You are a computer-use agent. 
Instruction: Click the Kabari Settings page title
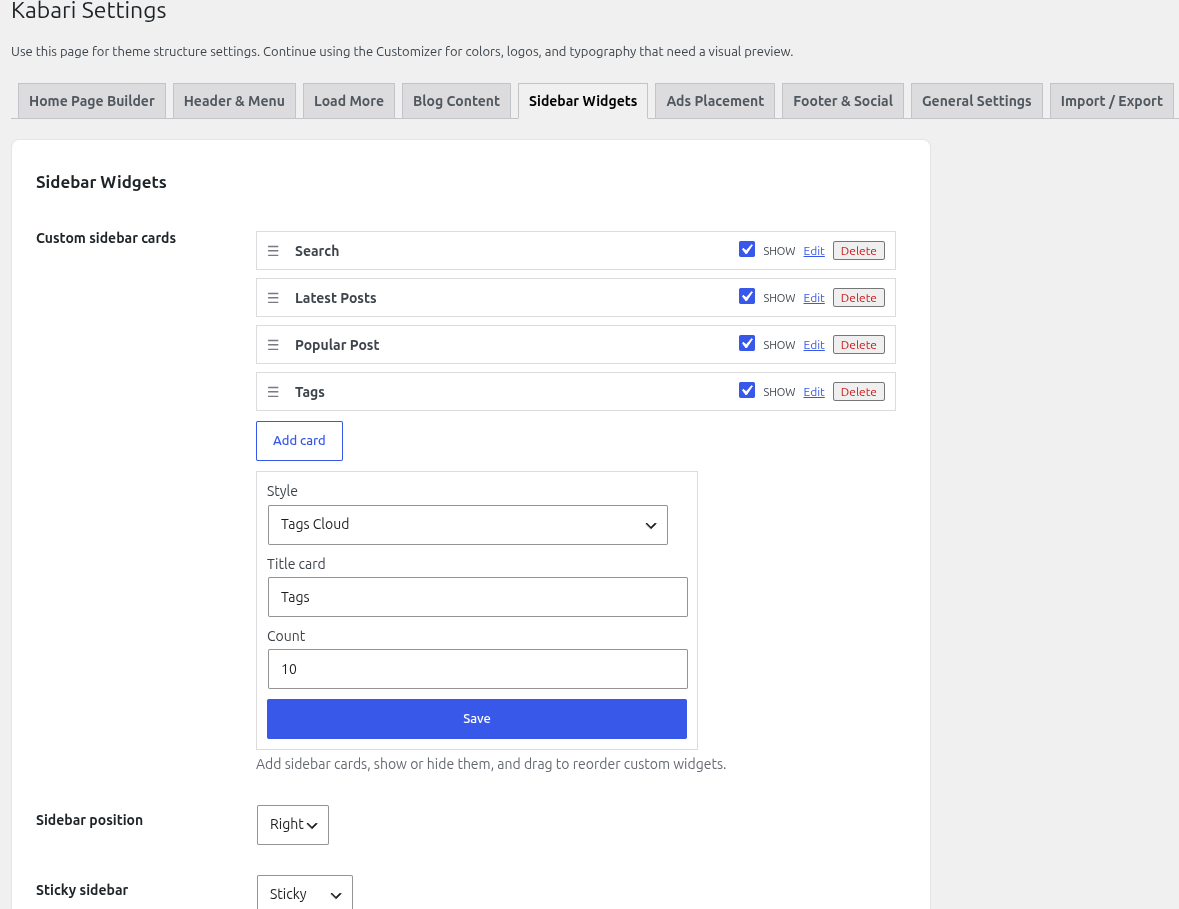[x=89, y=11]
